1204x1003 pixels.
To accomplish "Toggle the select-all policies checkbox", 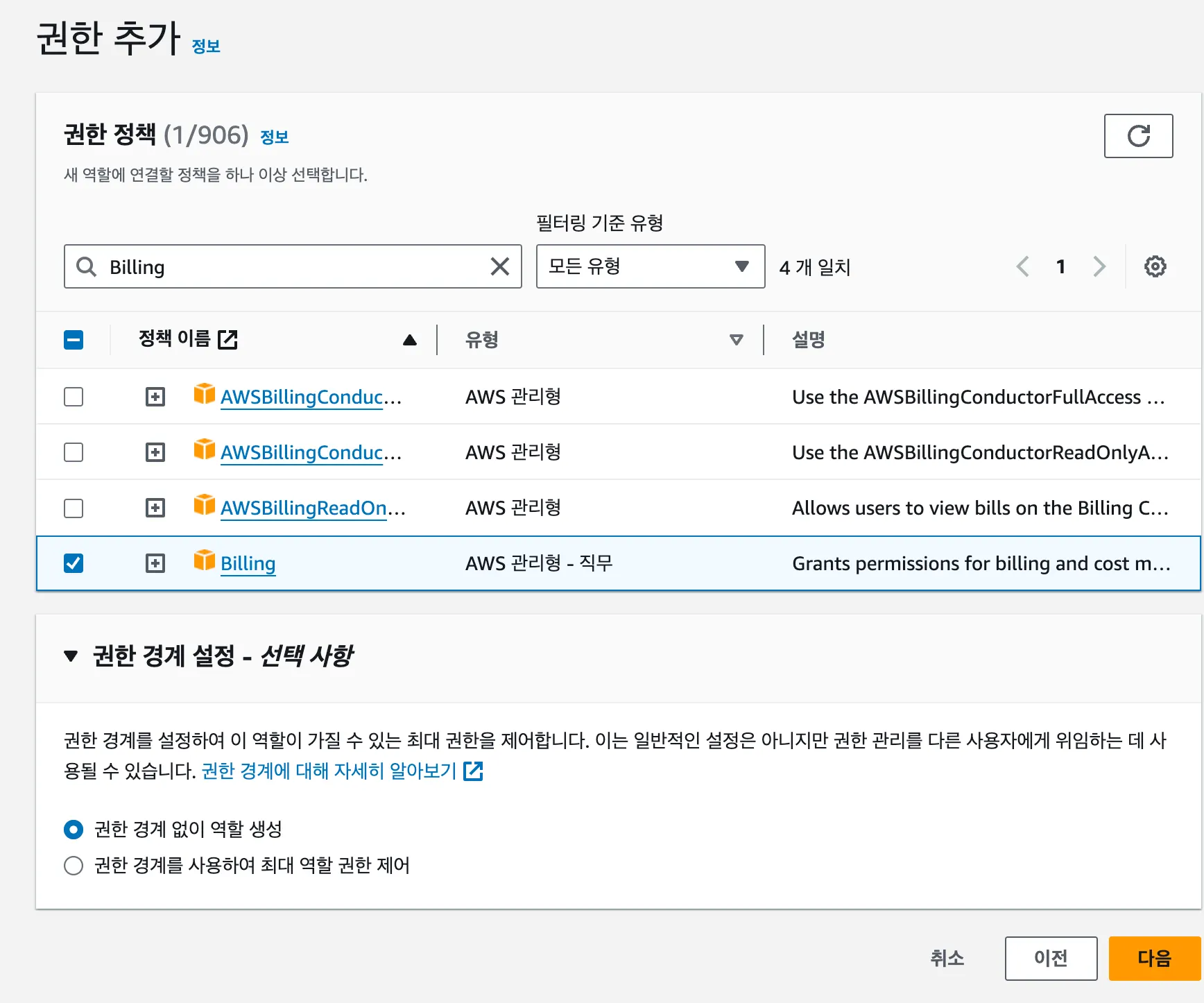I will tap(74, 340).
